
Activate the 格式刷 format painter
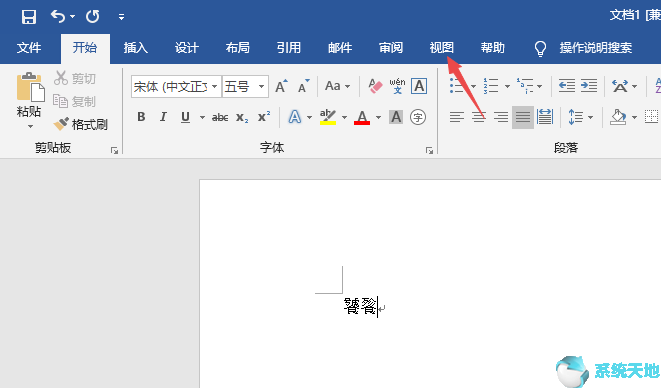pos(81,124)
